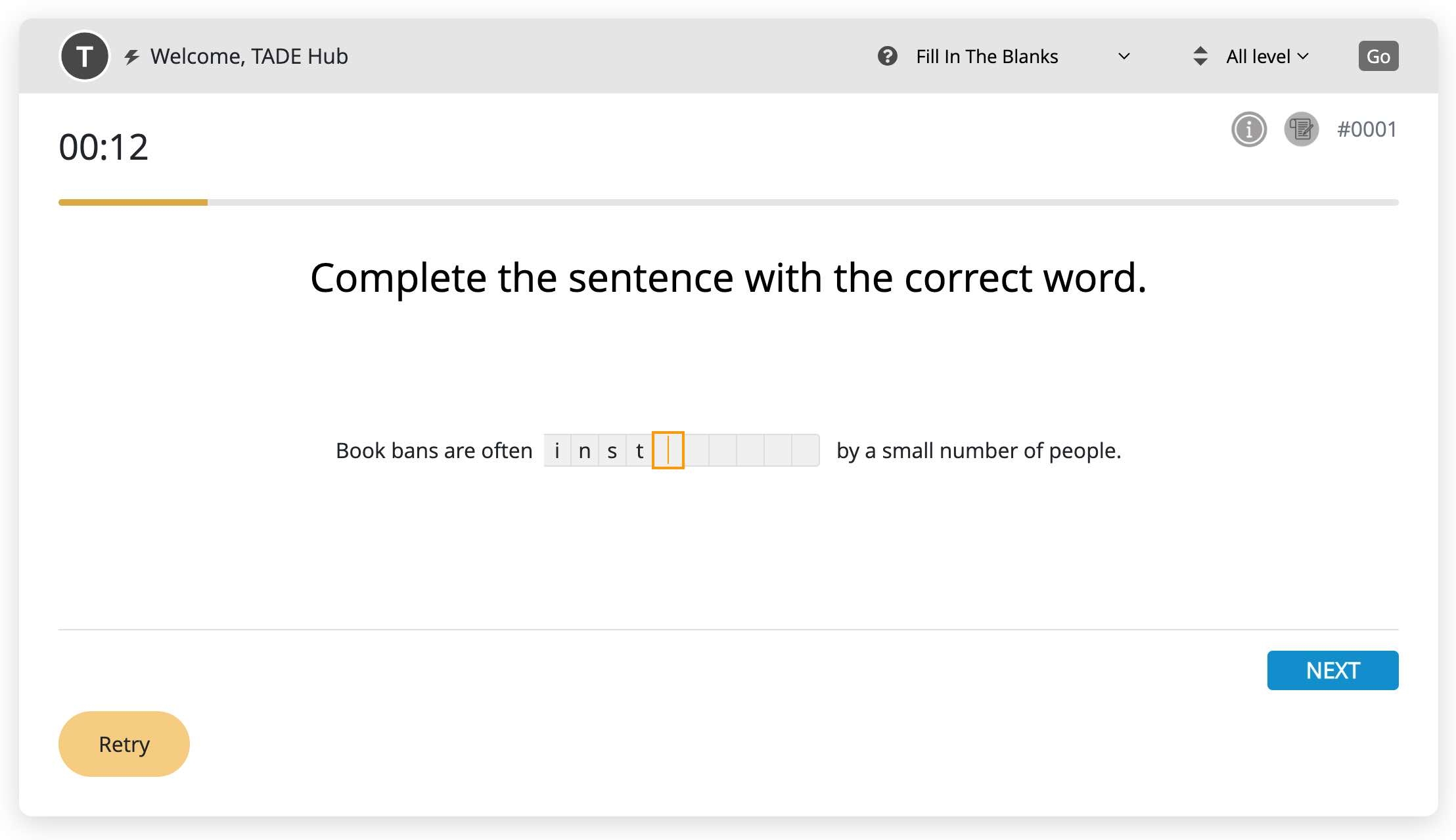Click the first letter box containing i
The width and height of the screenshot is (1456, 840).
tap(557, 451)
